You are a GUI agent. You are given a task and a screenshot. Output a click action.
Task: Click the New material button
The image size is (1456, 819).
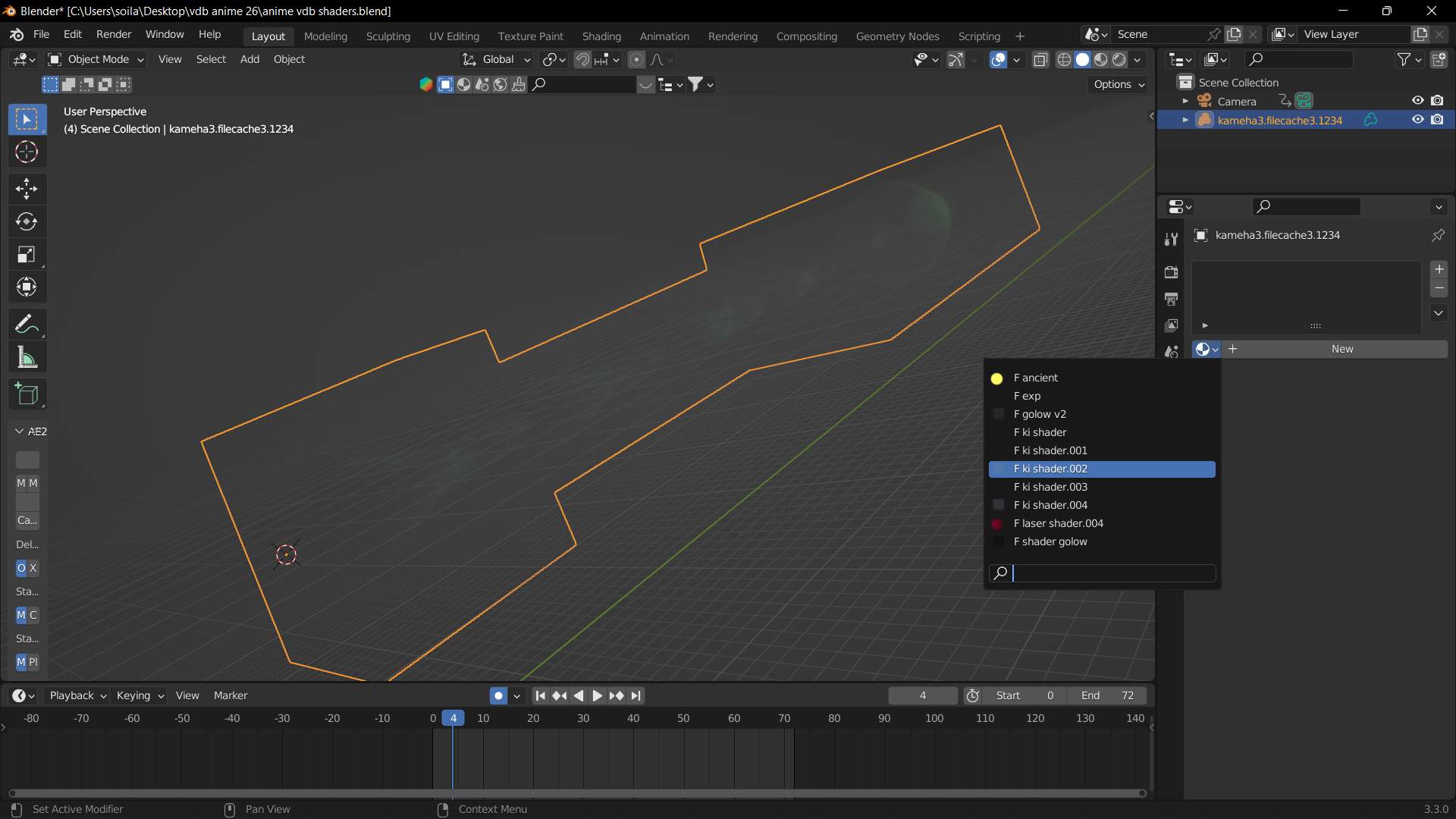[x=1341, y=349]
